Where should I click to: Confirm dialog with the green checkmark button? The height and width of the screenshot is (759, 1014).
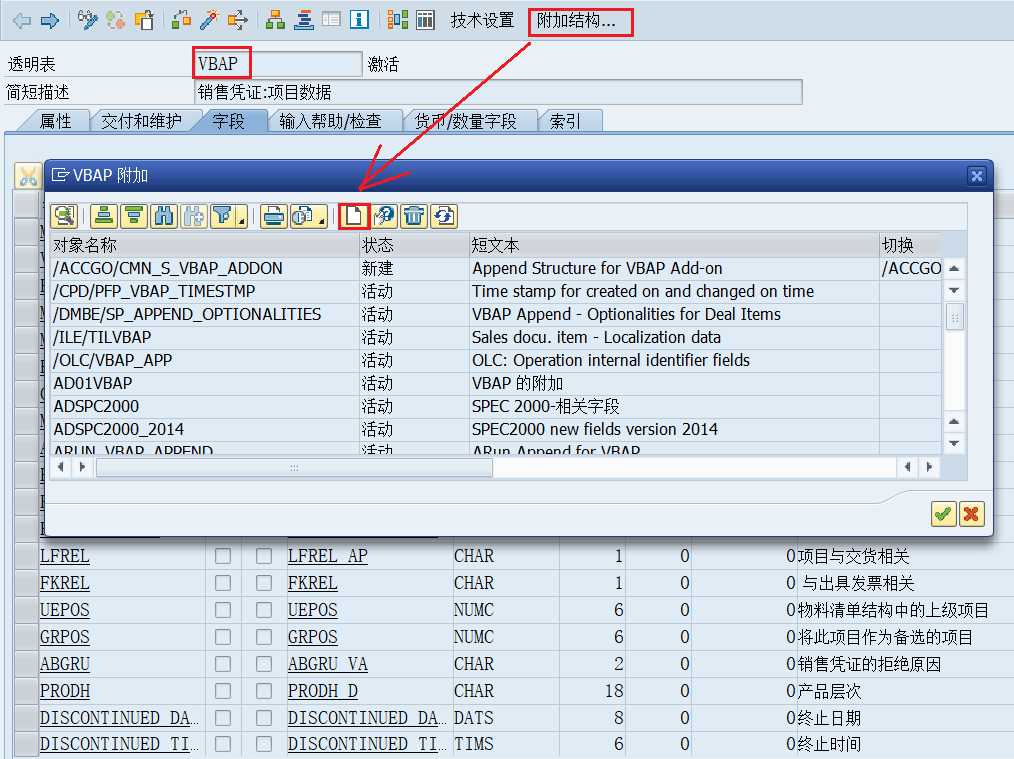pyautogui.click(x=943, y=514)
